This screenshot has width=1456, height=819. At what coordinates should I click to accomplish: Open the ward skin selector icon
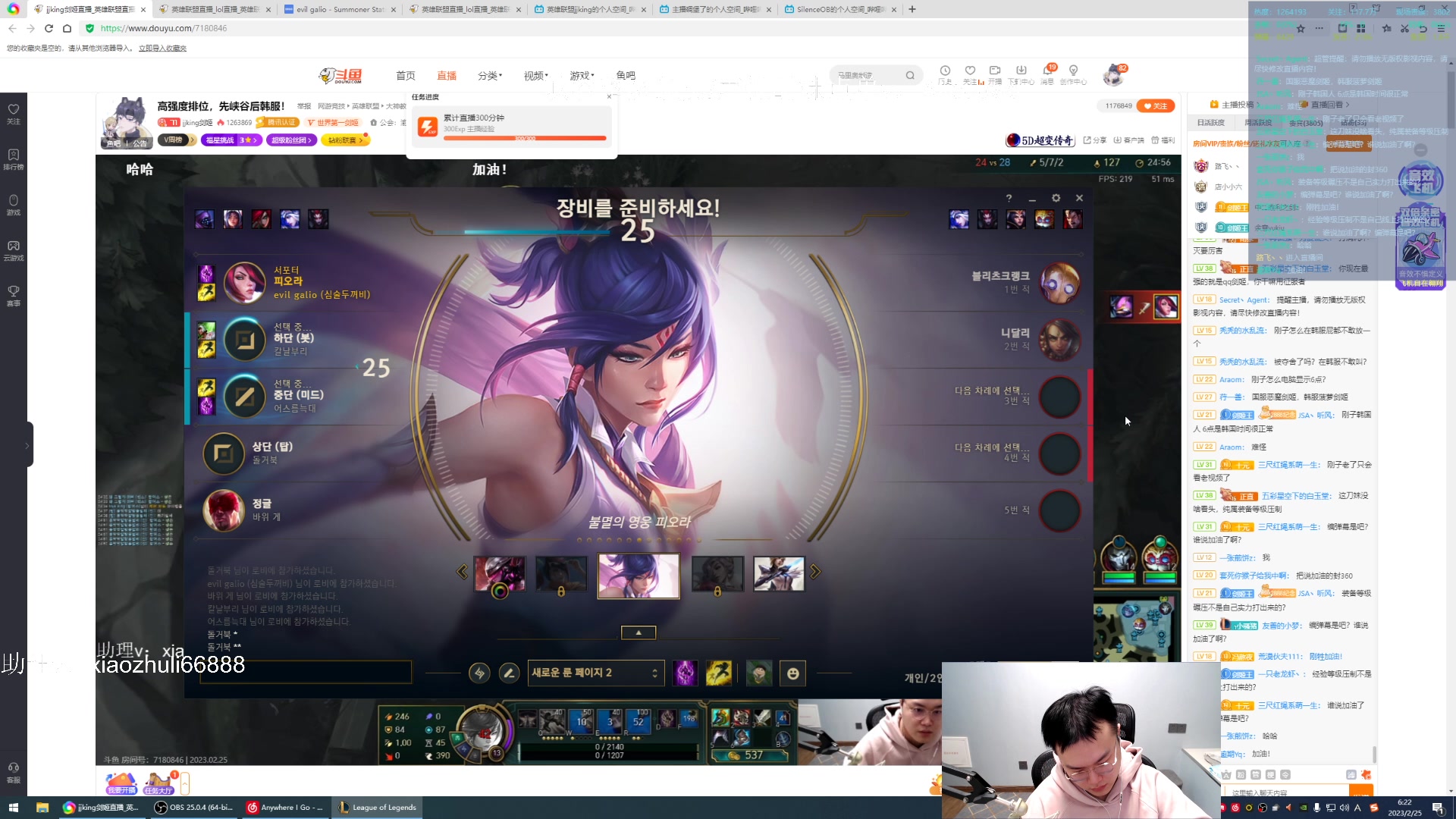(x=758, y=673)
